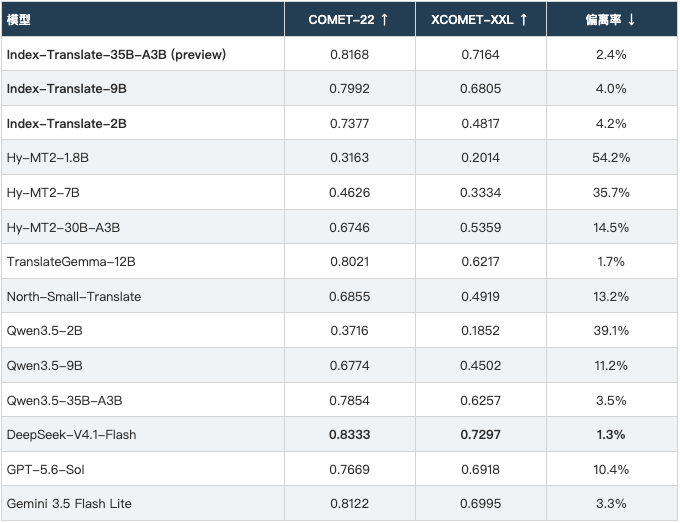Screen dimensions: 680x523
Task: Select the Index-Translate-9B model name
Action: (x=66, y=88)
